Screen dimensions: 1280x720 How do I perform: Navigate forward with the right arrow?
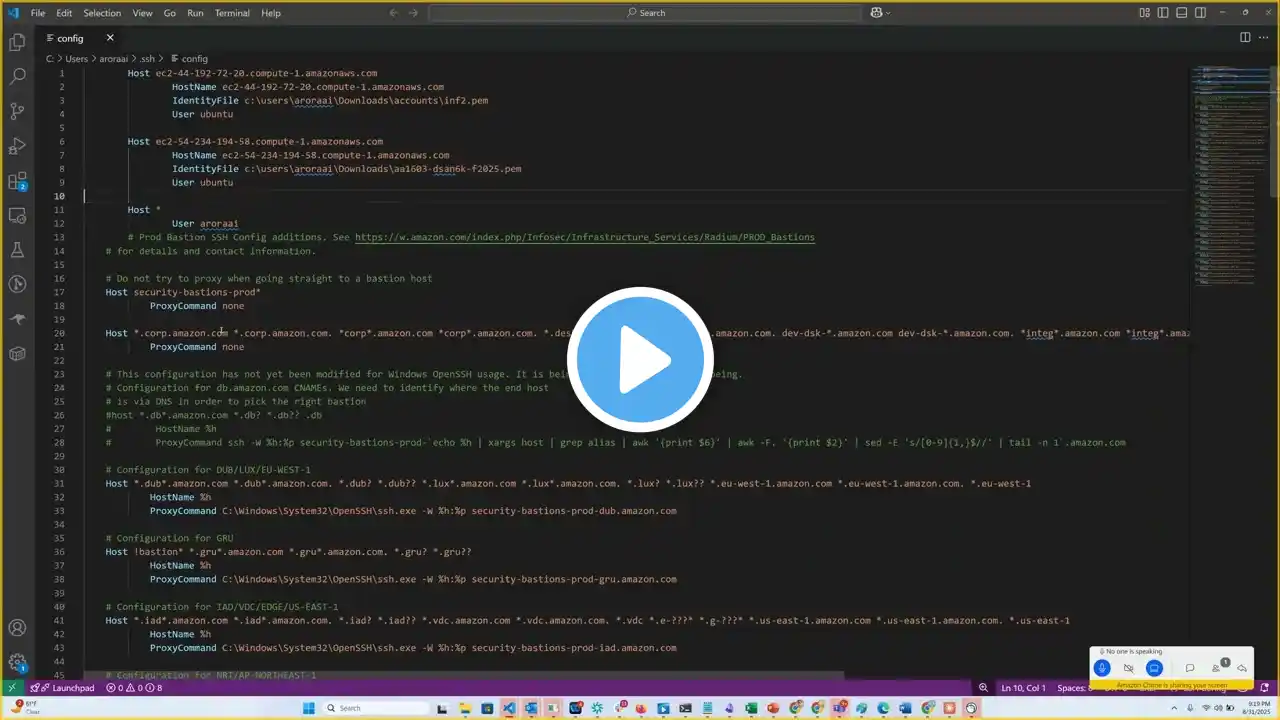415,13
